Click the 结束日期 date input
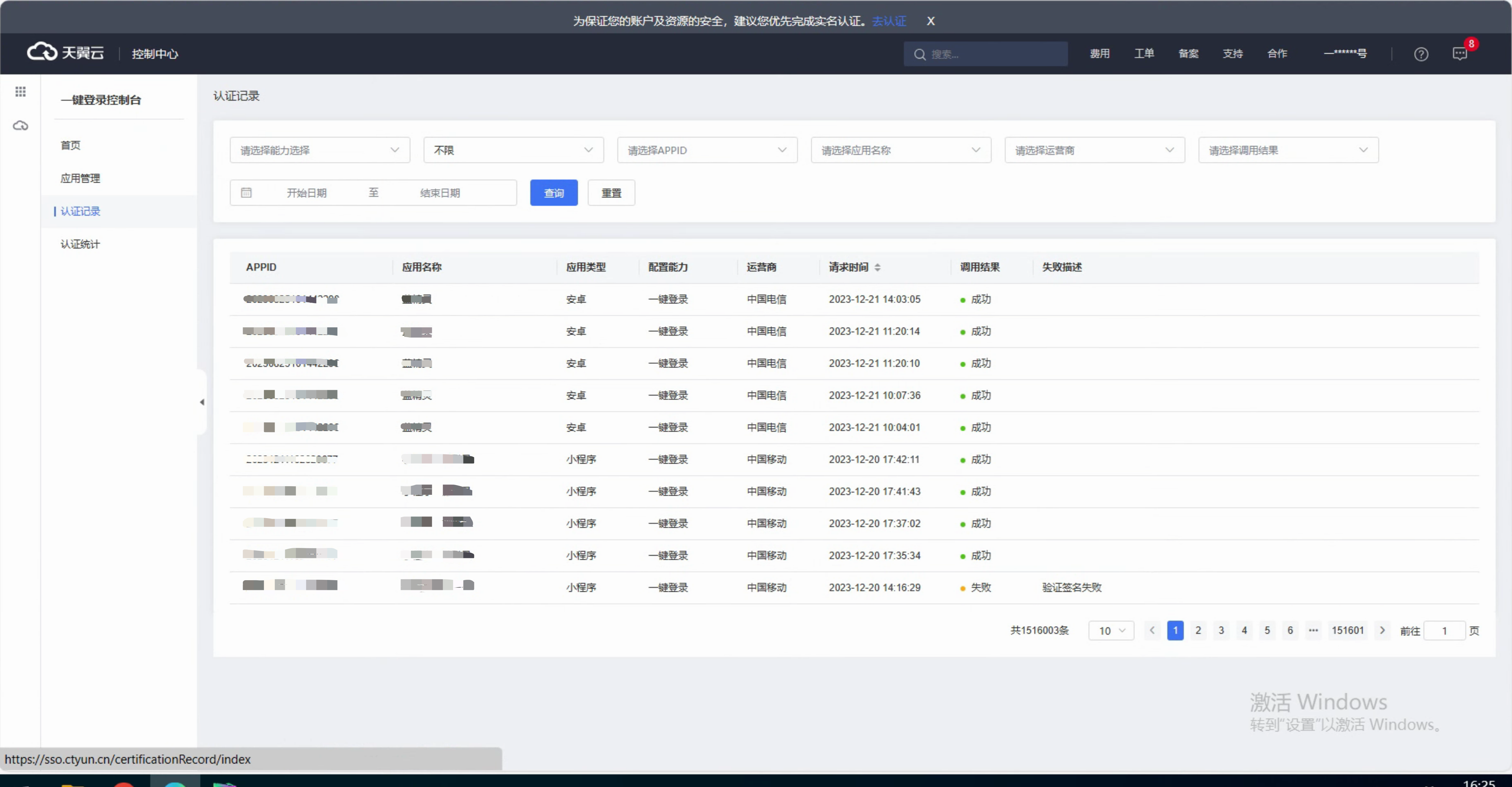 point(440,193)
